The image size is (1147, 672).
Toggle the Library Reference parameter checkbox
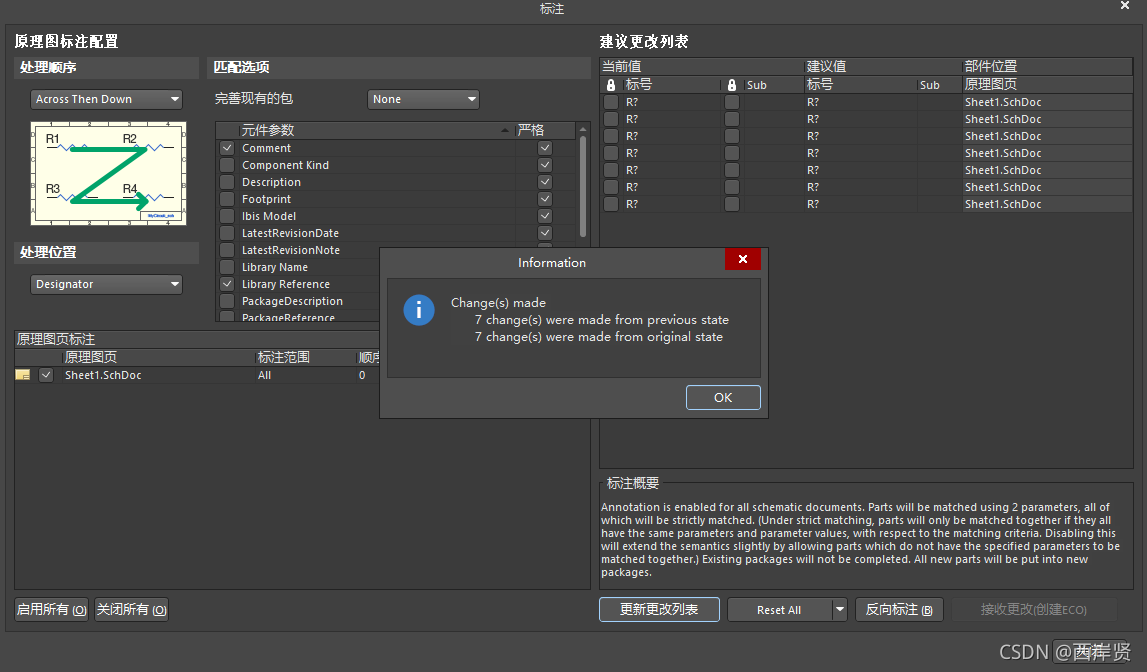pos(227,284)
